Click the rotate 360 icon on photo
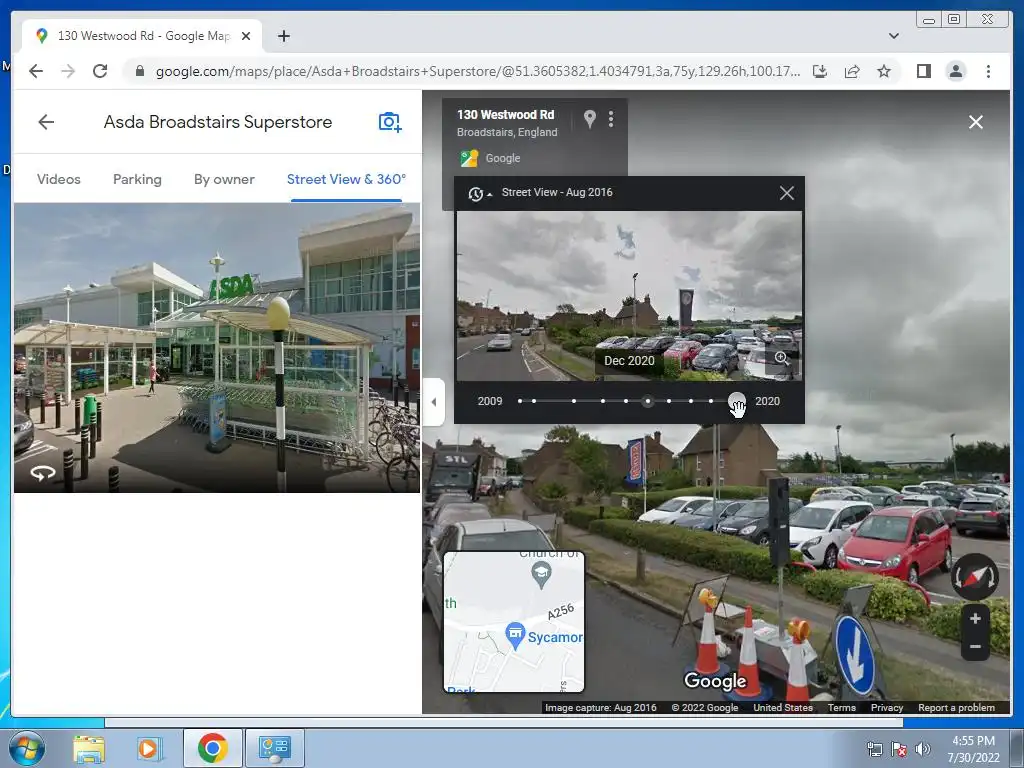Screen dimensions: 1024x768 click(42, 473)
